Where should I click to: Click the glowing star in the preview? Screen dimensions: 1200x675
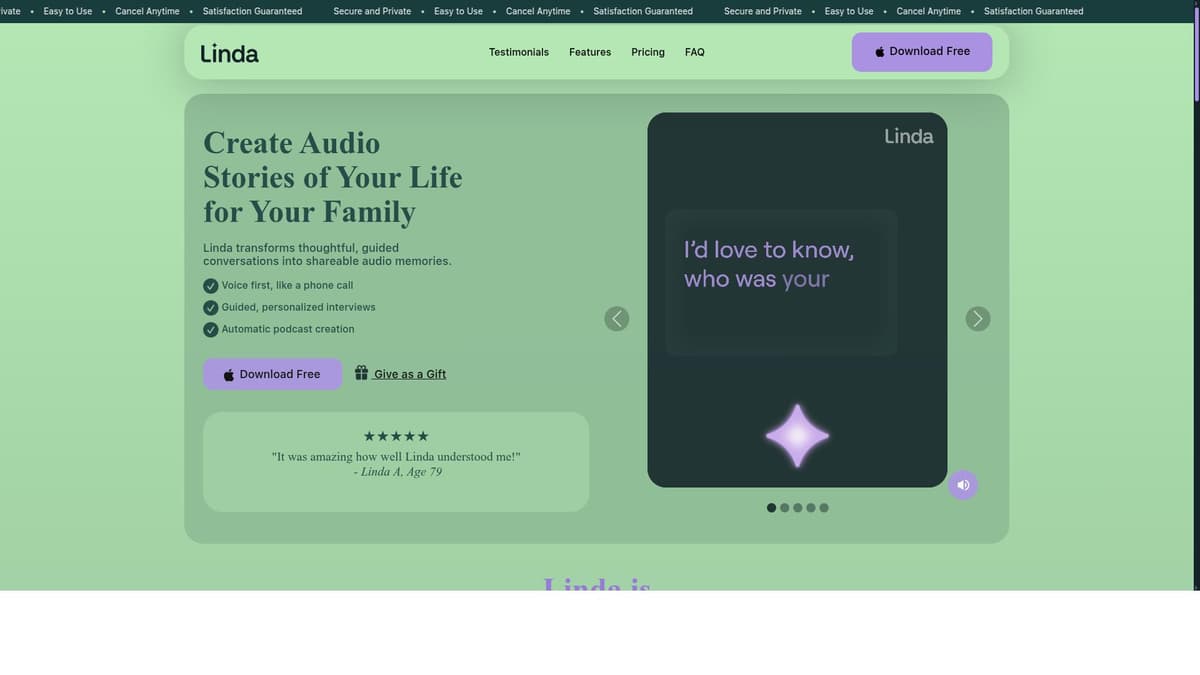pyautogui.click(x=797, y=436)
